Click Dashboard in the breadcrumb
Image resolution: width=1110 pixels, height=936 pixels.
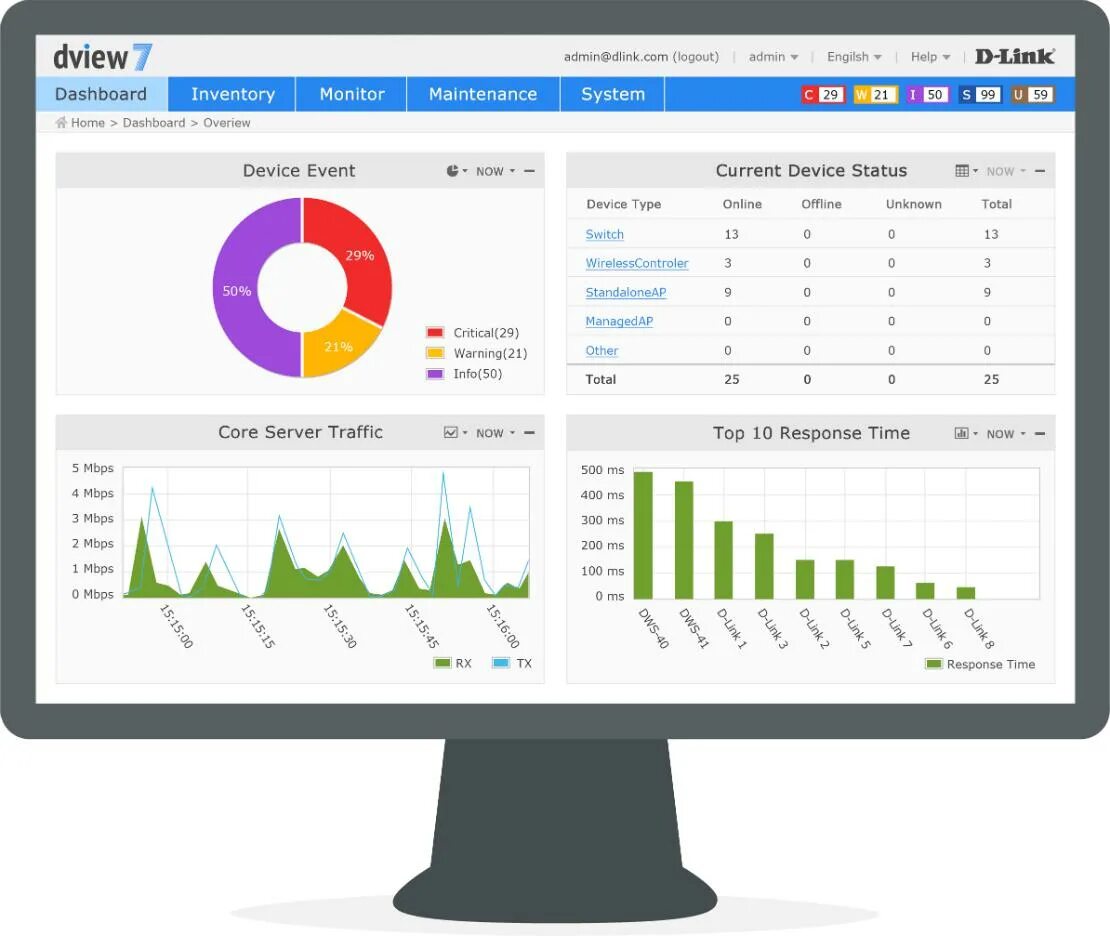tap(154, 122)
